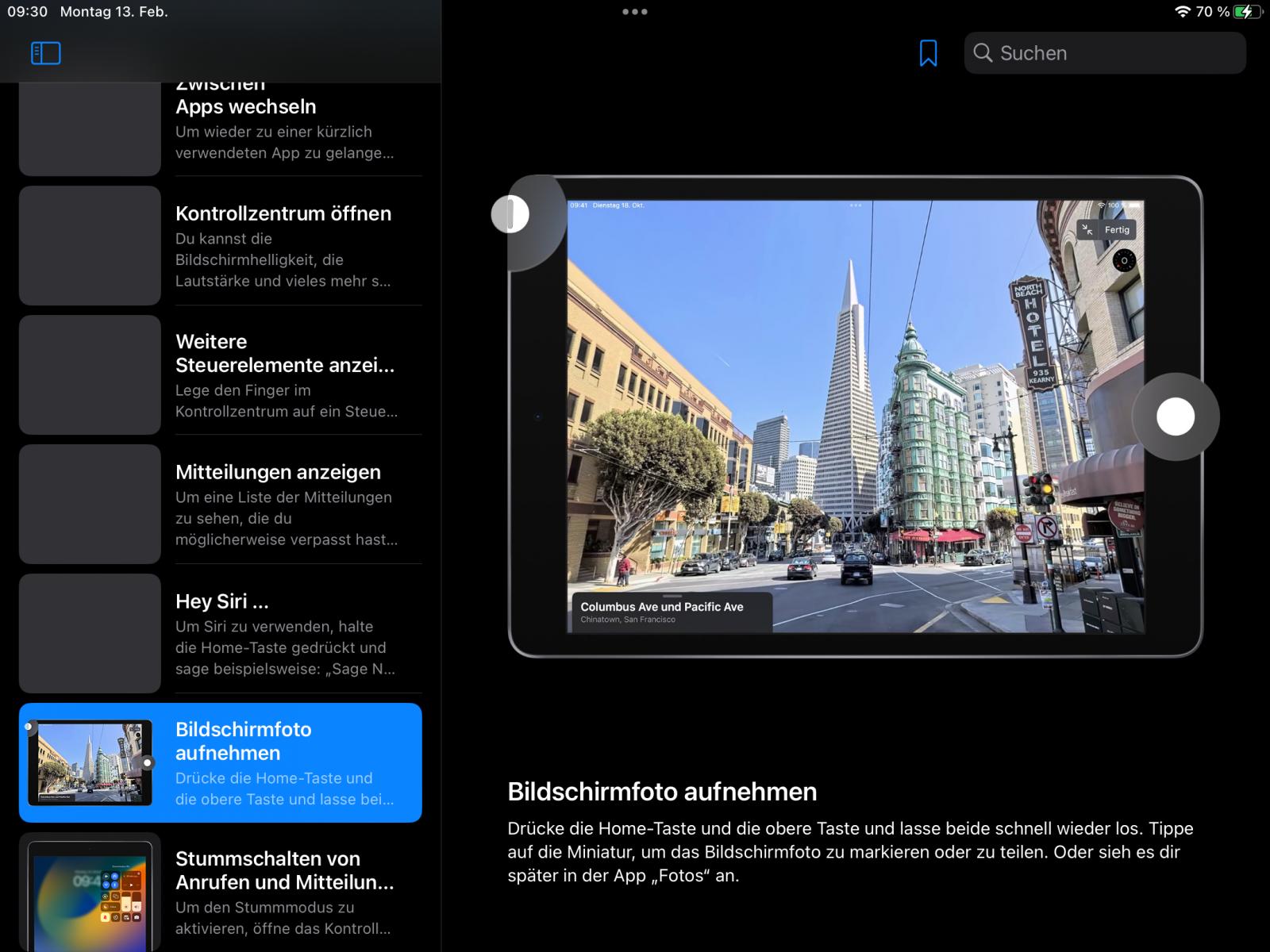The width and height of the screenshot is (1270, 952).
Task: Tap the illustrated Home button circle
Action: click(1176, 416)
